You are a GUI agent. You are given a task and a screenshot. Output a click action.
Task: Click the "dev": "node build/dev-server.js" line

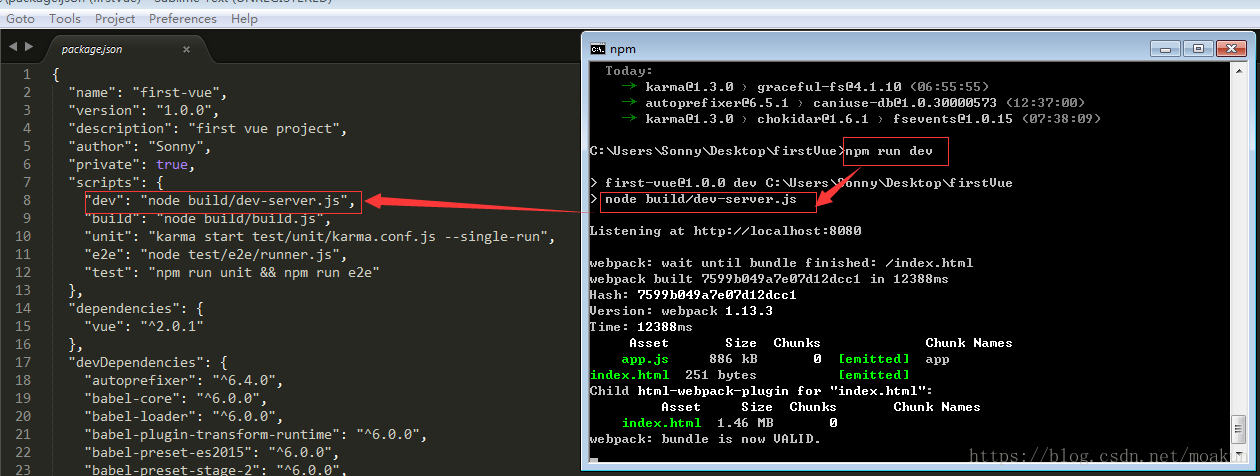click(x=221, y=200)
